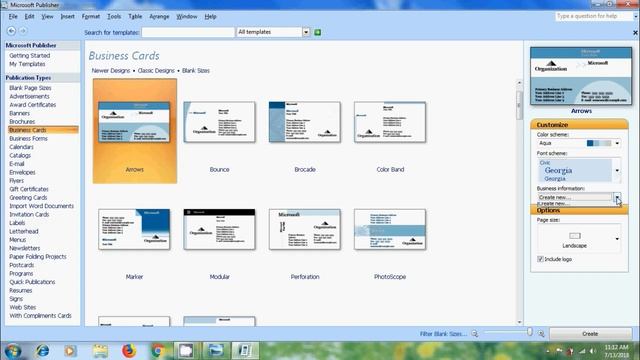This screenshot has height=360, width=640.
Task: Click the Newer Designs link
Action: coord(111,71)
